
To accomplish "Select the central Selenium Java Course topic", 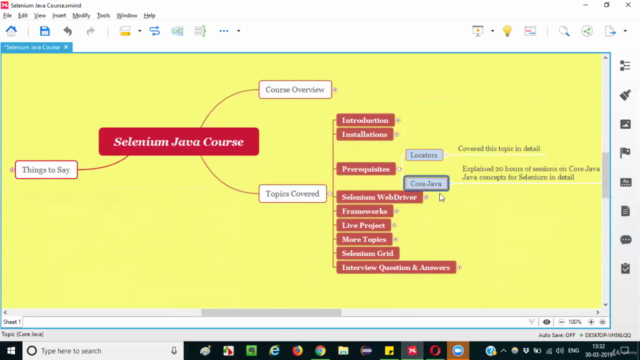I will (179, 142).
